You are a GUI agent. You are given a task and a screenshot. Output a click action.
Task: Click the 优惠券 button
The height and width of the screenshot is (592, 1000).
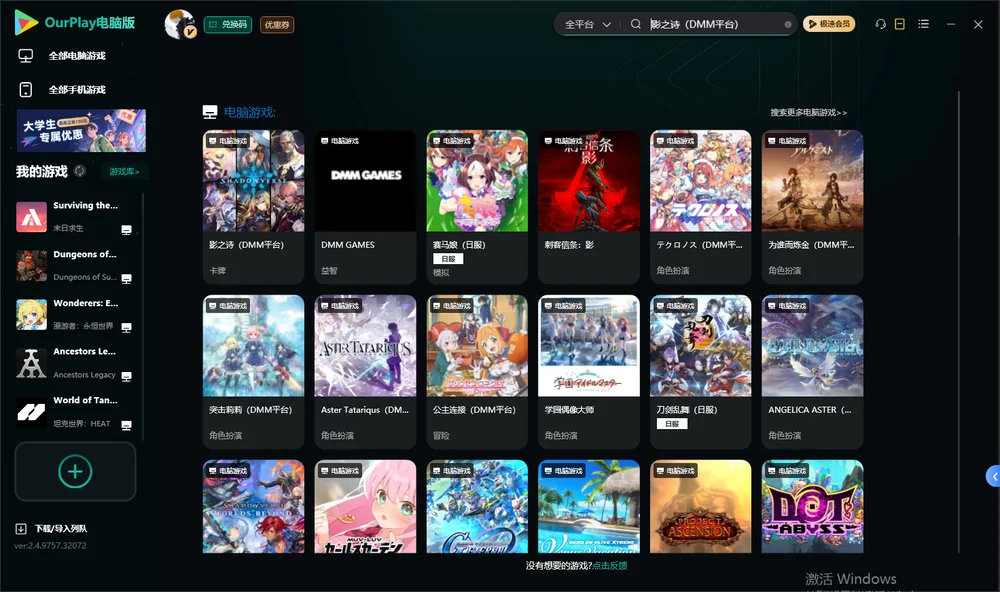pyautogui.click(x=277, y=25)
